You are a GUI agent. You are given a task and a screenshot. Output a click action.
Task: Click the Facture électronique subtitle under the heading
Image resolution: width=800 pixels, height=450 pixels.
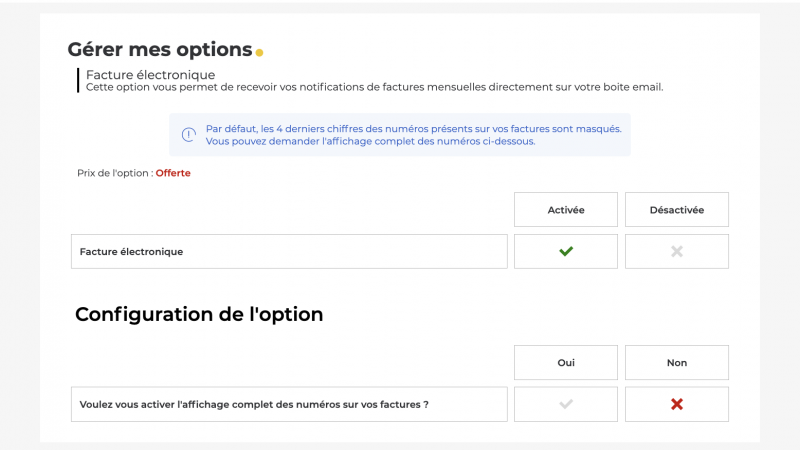150,75
